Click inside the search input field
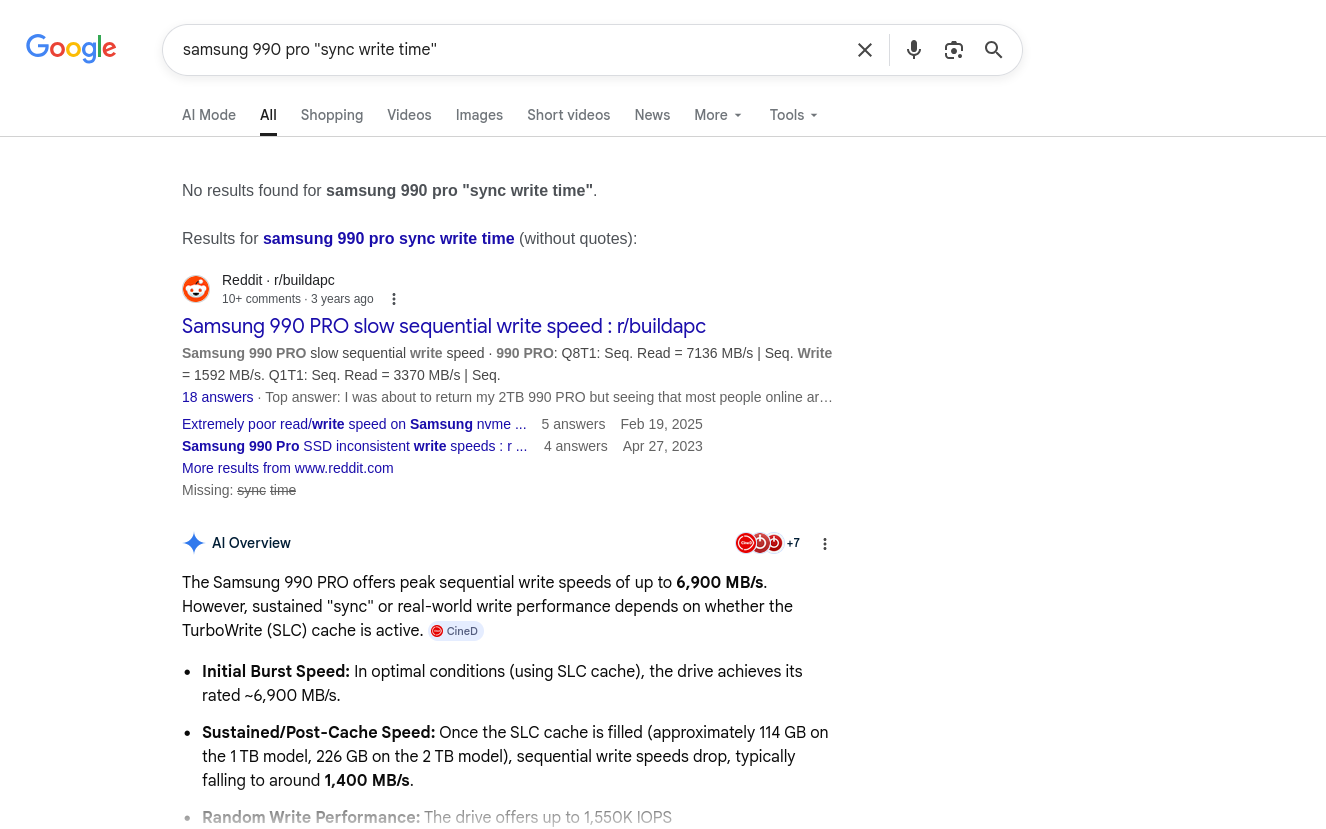Image resolution: width=1326 pixels, height=829 pixels. click(500, 50)
